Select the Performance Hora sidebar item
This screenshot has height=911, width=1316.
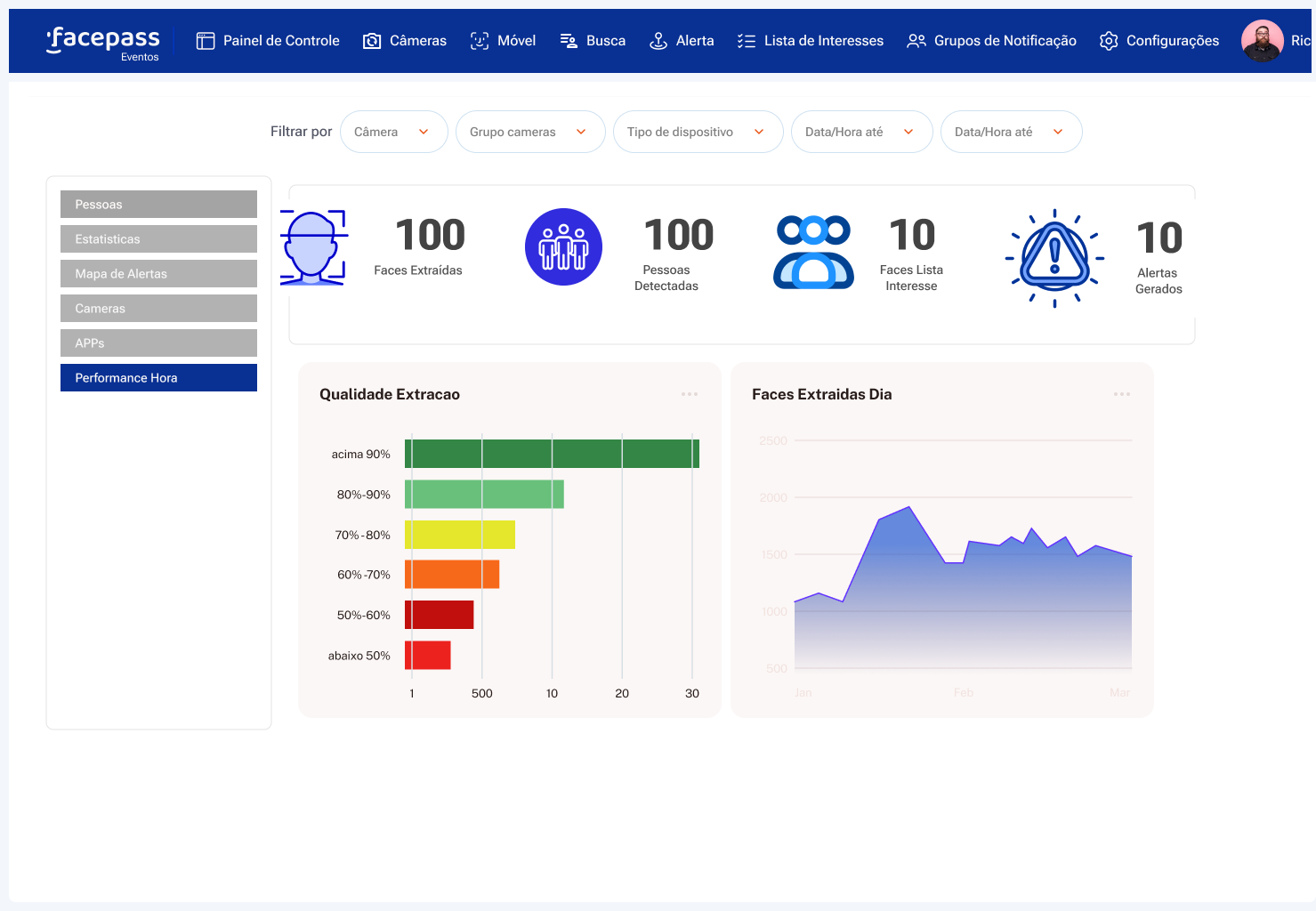pos(158,378)
